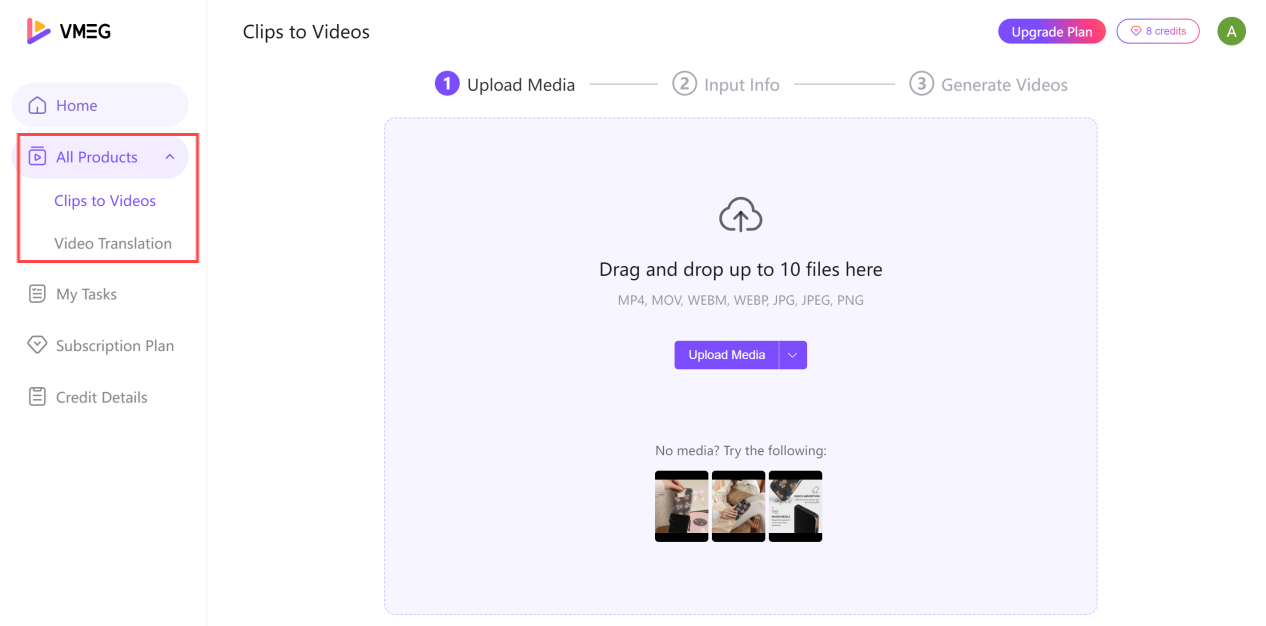1266x626 pixels.
Task: Click the cloud upload icon
Action: [740, 215]
